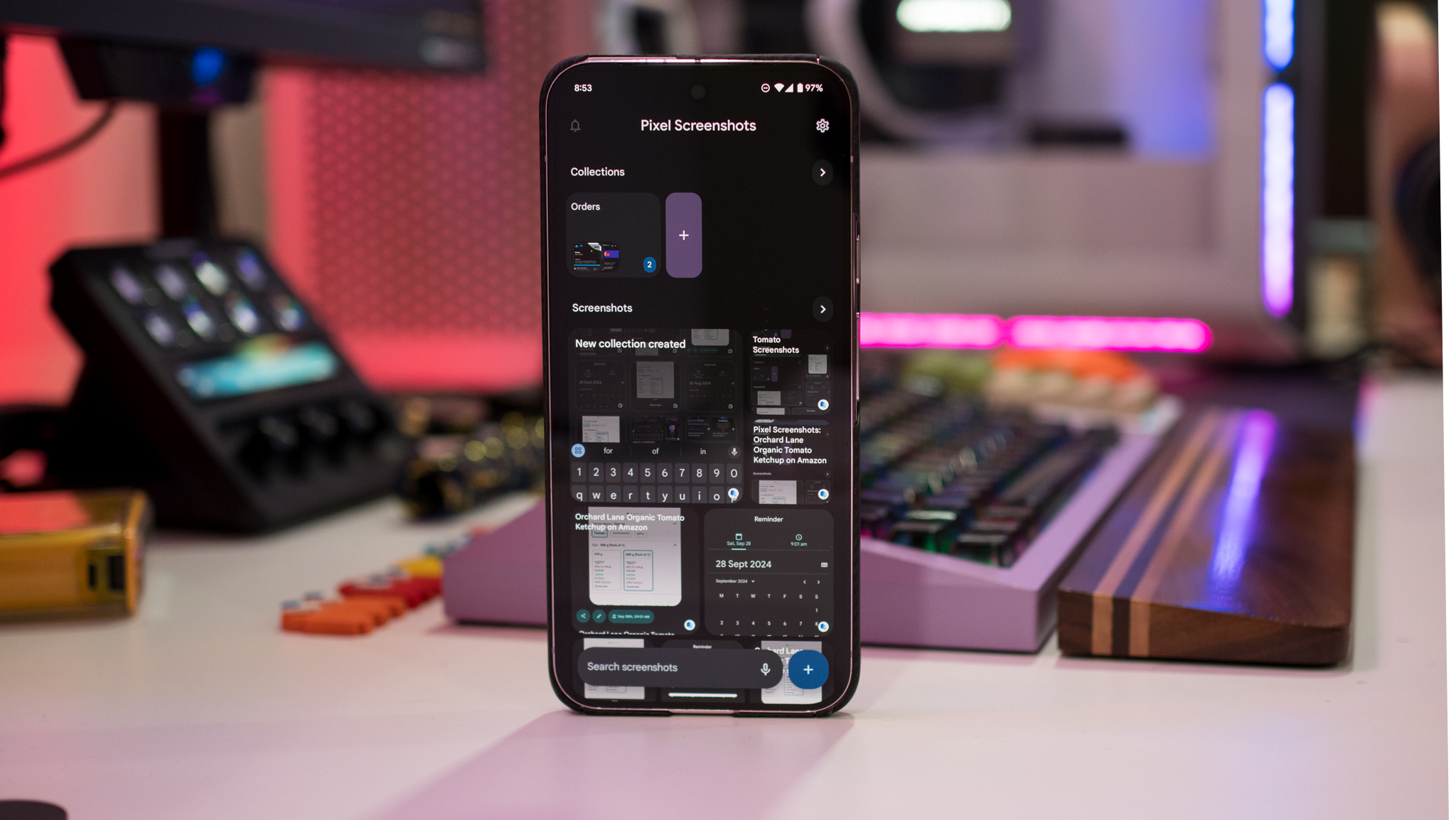This screenshot has width=1456, height=820.
Task: Tap the New collection created label
Action: point(629,344)
